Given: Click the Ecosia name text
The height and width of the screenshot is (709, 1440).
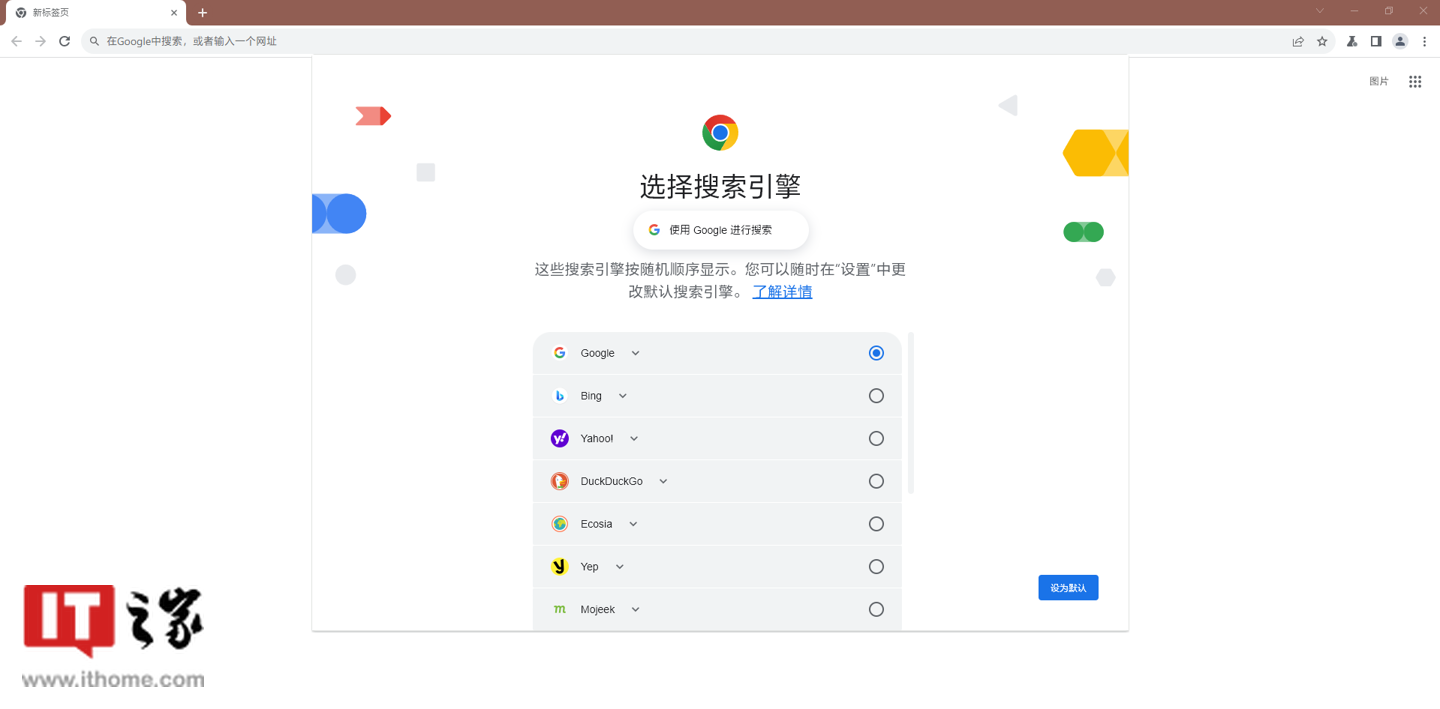Looking at the screenshot, I should [596, 524].
